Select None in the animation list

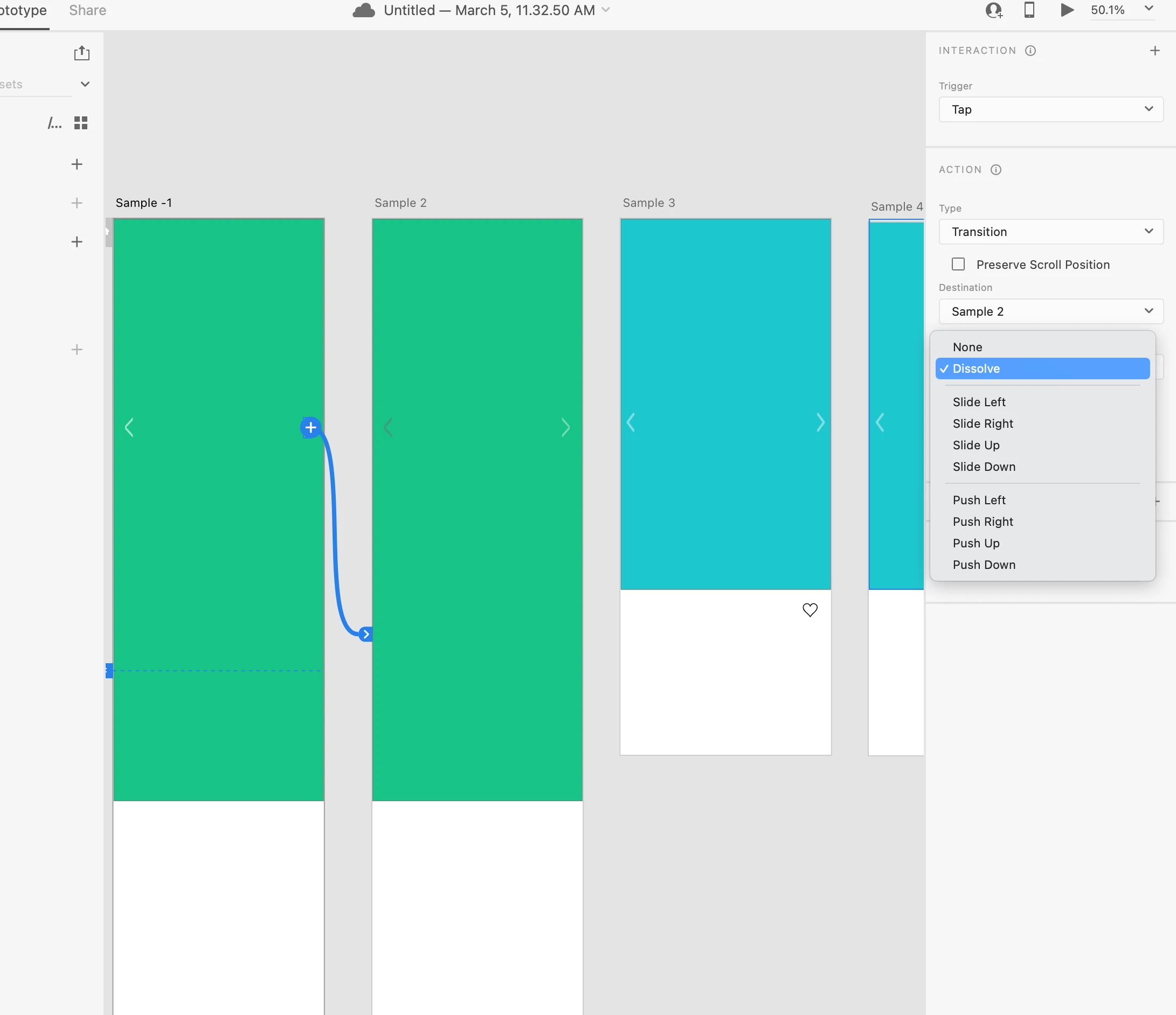(x=967, y=347)
